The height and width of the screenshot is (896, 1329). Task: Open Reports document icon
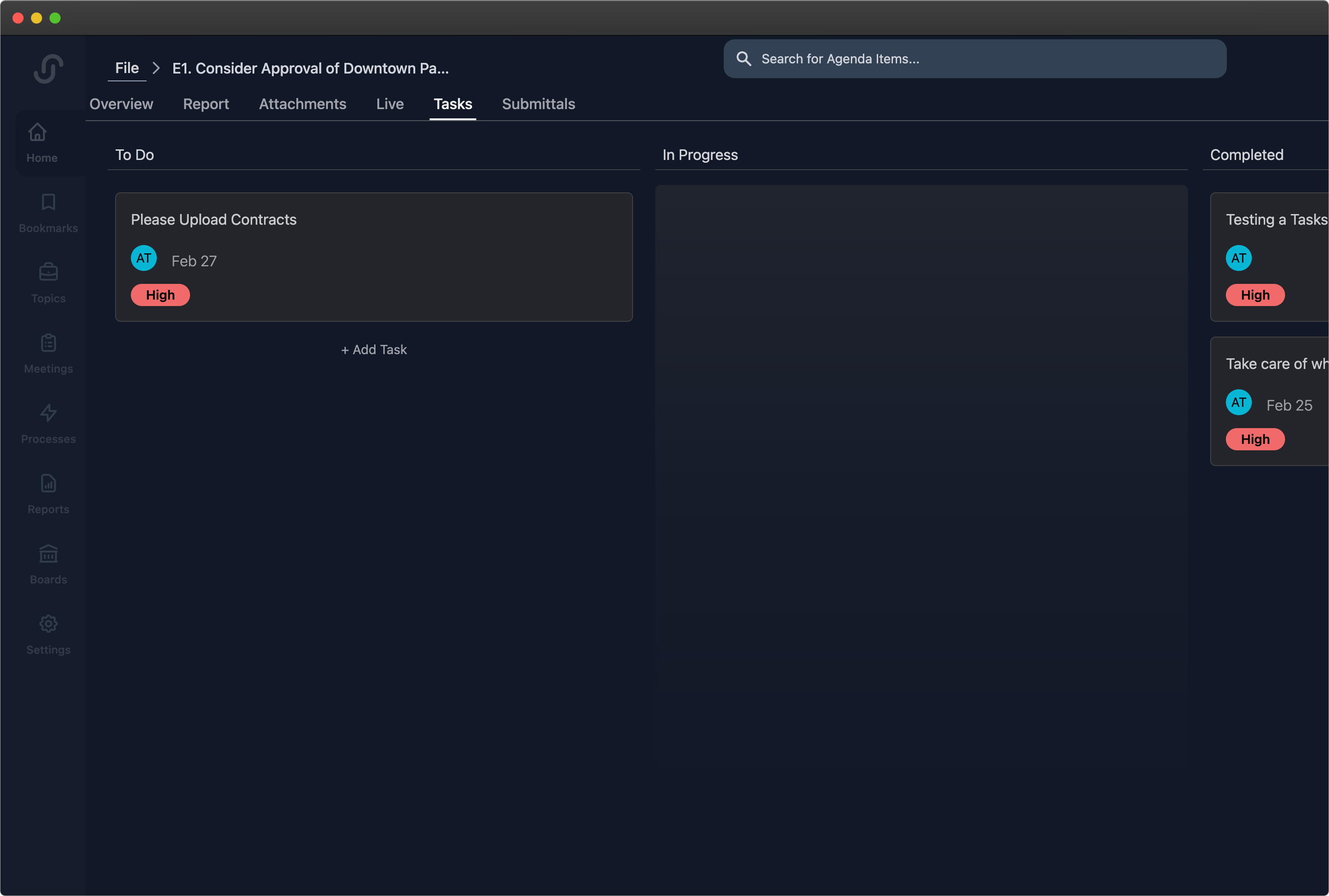(48, 484)
